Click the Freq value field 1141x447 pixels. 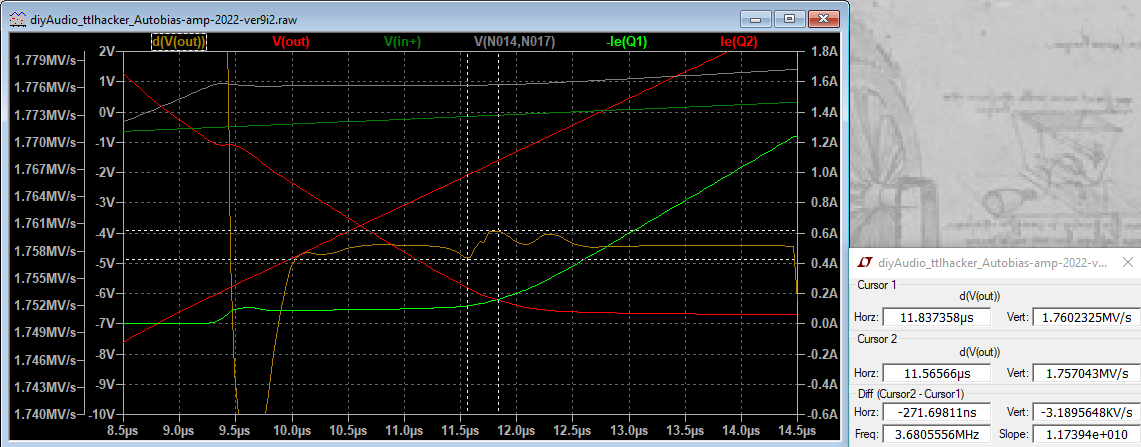937,435
